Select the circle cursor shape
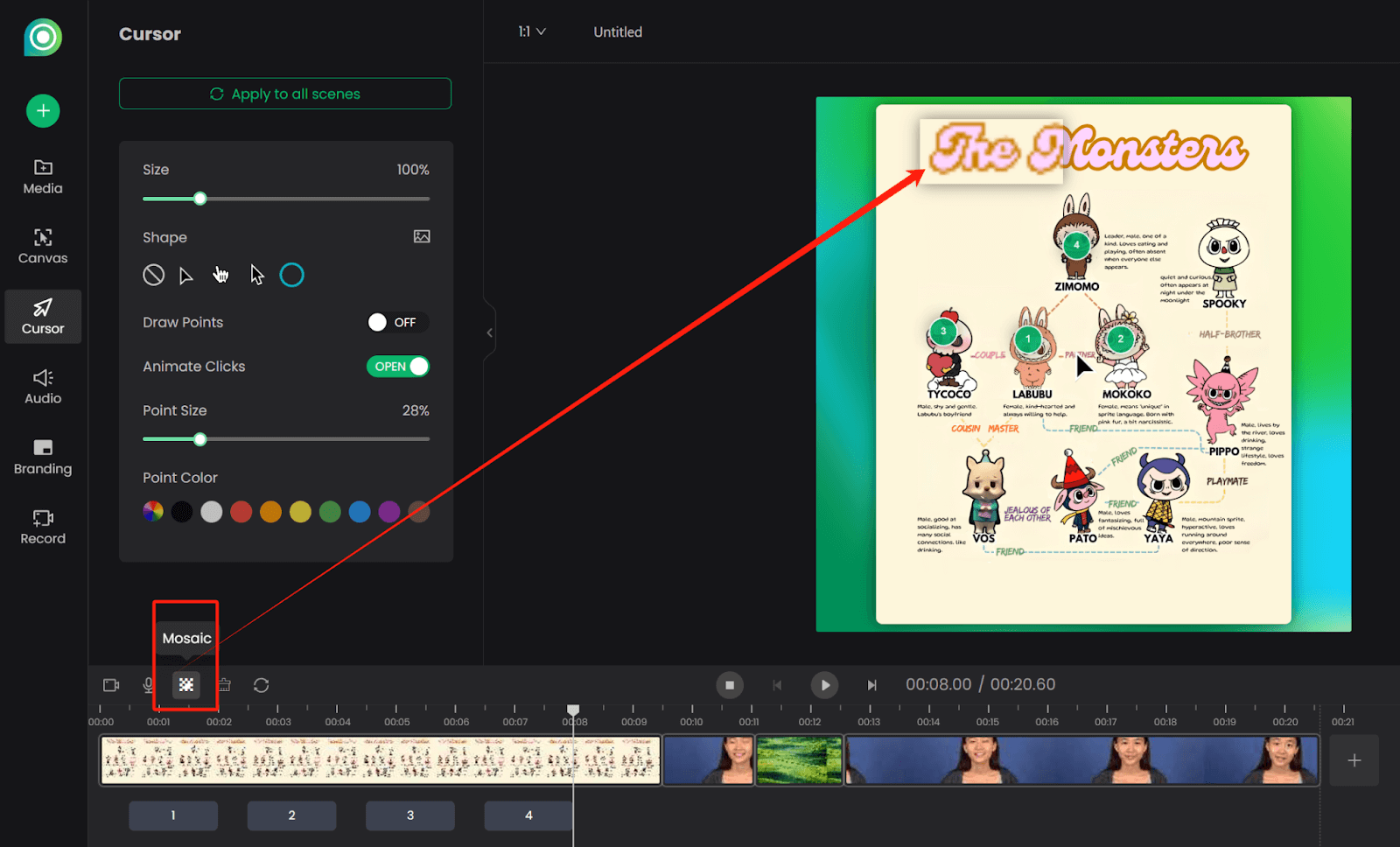The image size is (1400, 847). point(291,275)
